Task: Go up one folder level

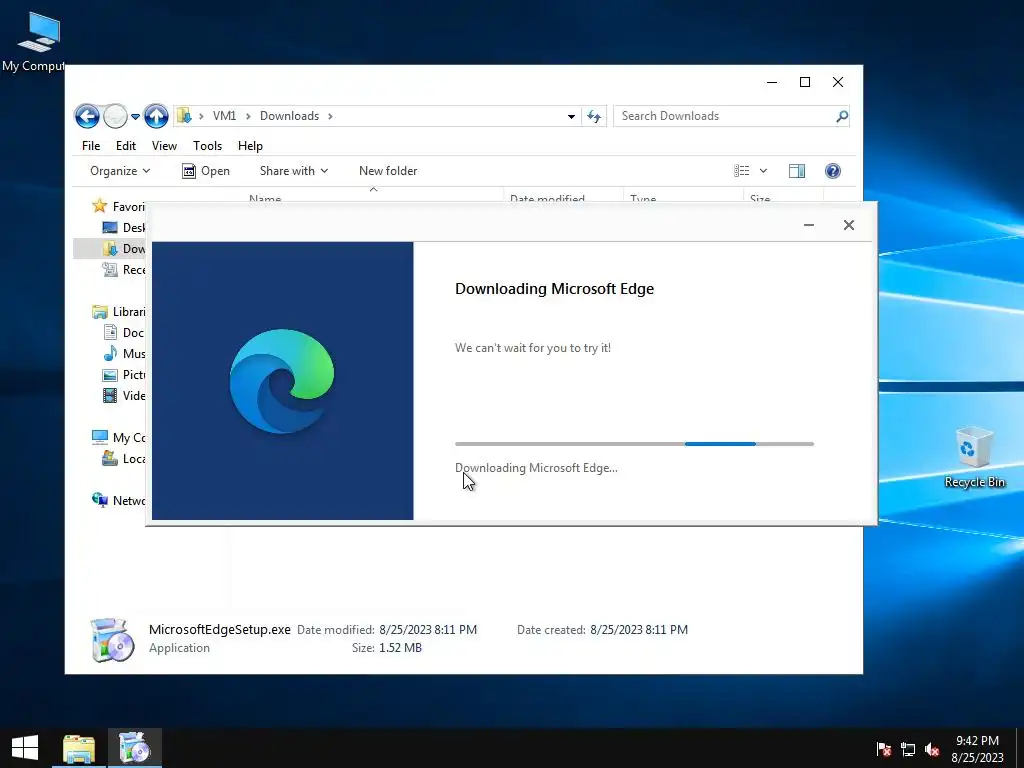Action: [156, 116]
